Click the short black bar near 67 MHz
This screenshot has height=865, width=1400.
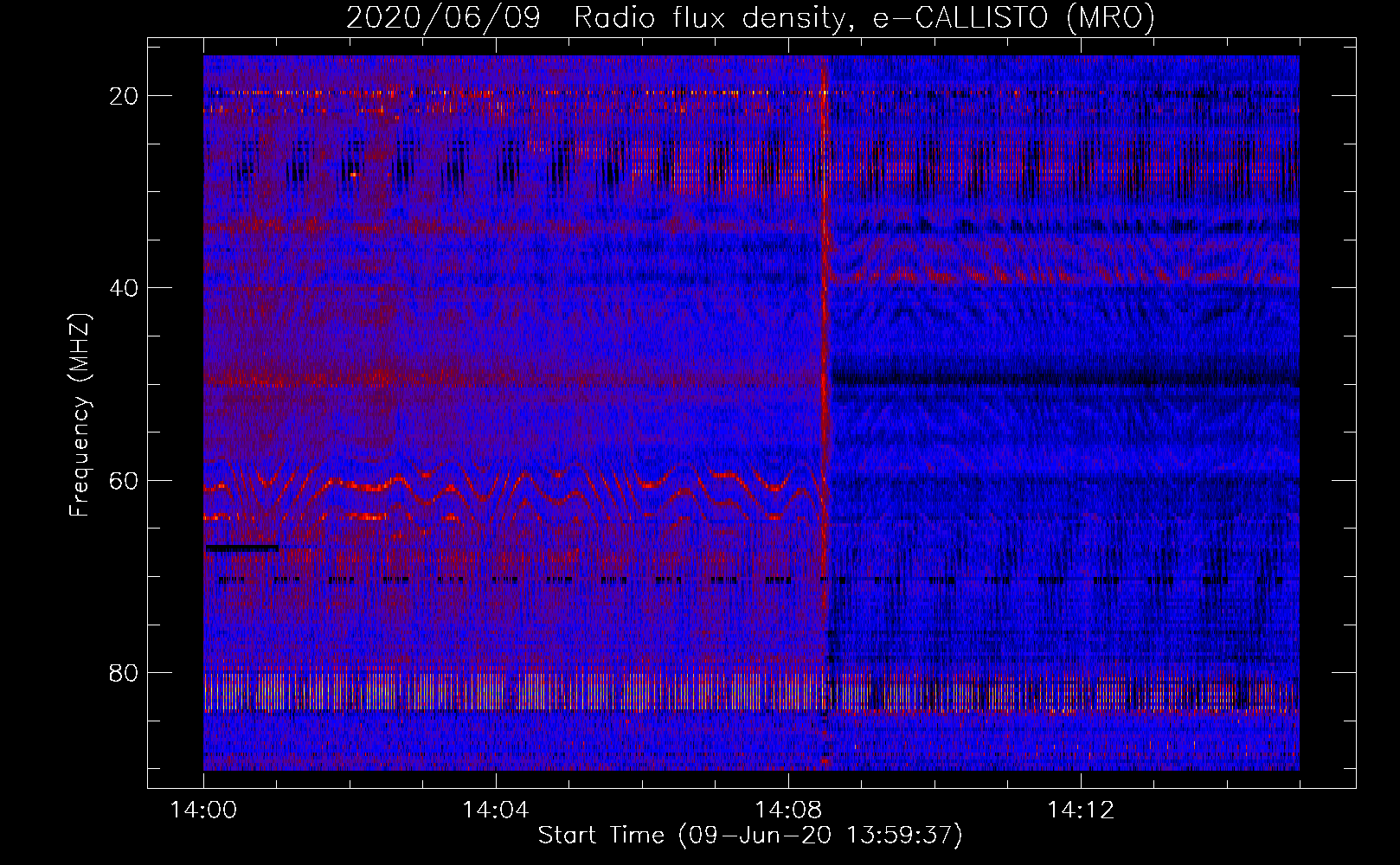241,548
